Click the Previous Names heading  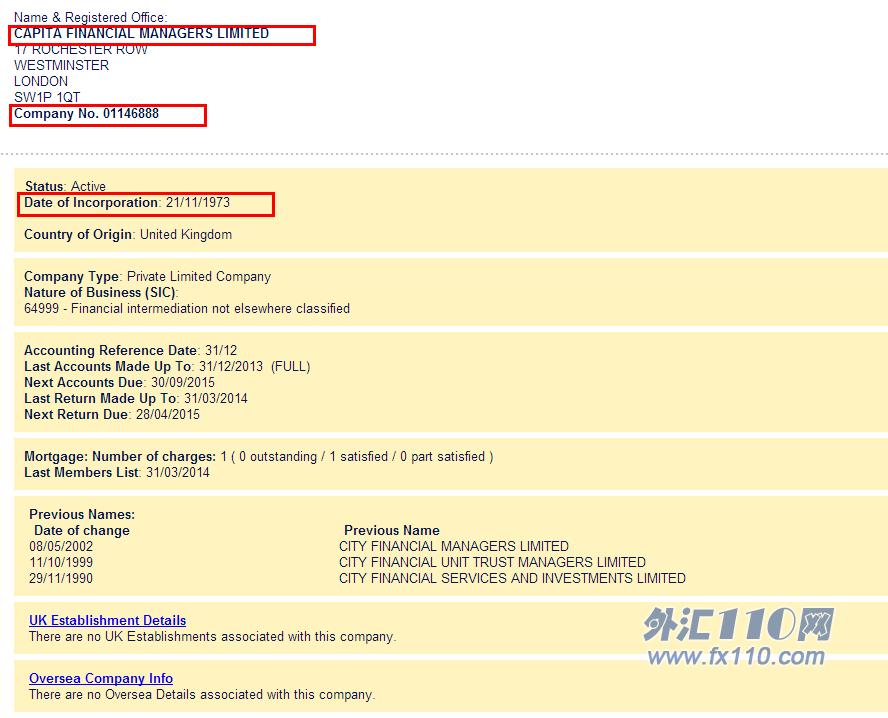(82, 514)
